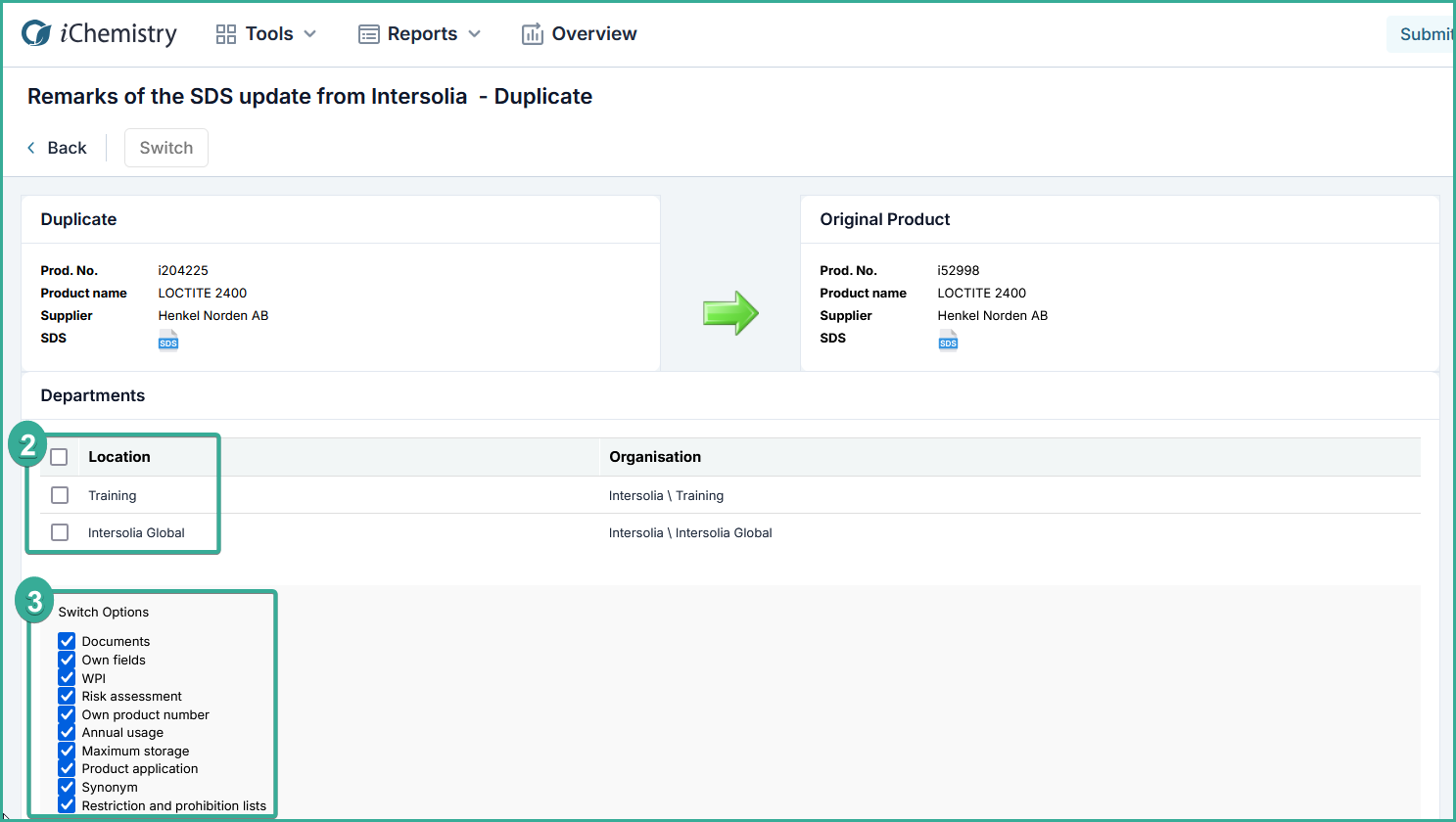This screenshot has width=1456, height=822.
Task: Click the Overview chart icon
Action: pos(532,34)
